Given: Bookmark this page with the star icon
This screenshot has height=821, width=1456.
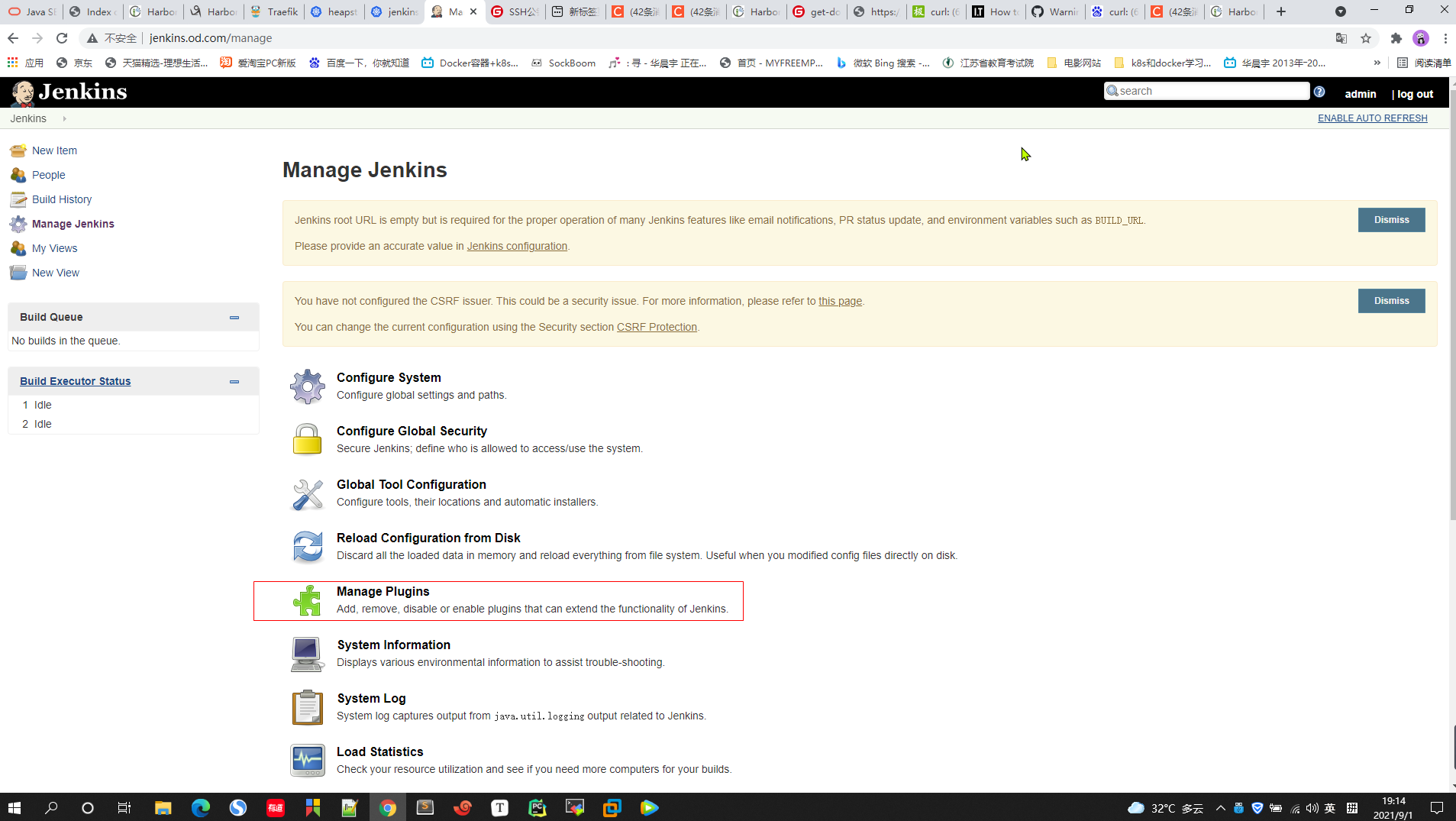Looking at the screenshot, I should pyautogui.click(x=1366, y=38).
